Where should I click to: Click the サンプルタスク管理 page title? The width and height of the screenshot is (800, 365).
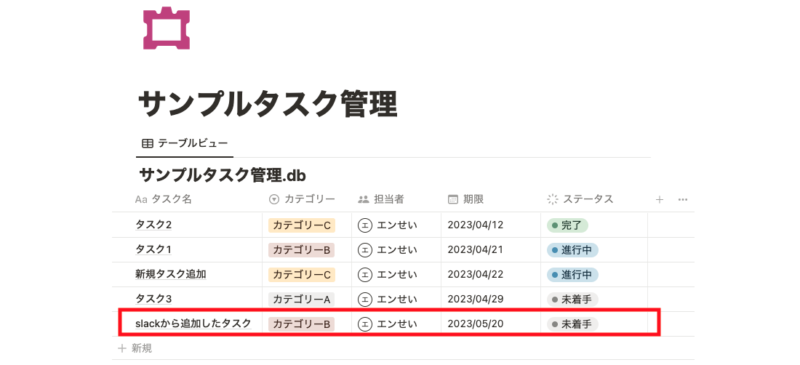[267, 105]
